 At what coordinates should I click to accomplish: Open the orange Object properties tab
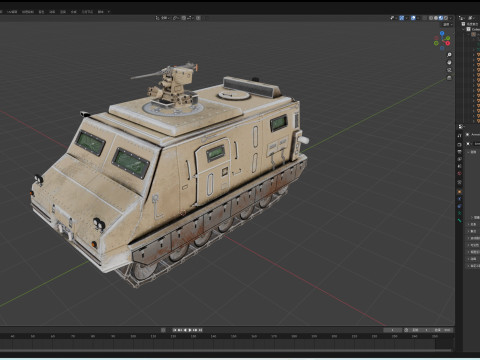[460, 192]
